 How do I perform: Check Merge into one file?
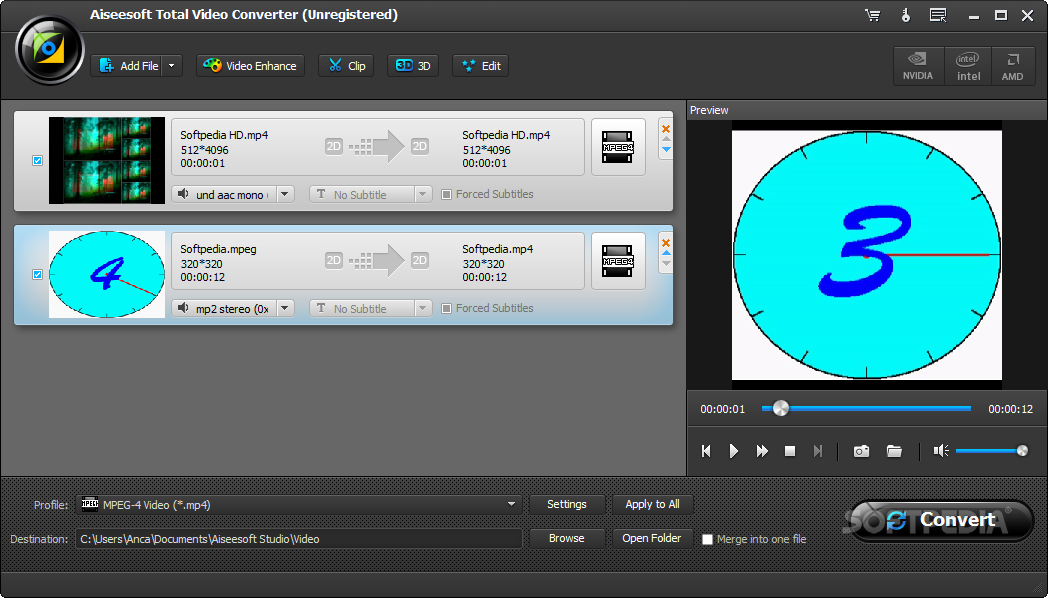pos(707,539)
